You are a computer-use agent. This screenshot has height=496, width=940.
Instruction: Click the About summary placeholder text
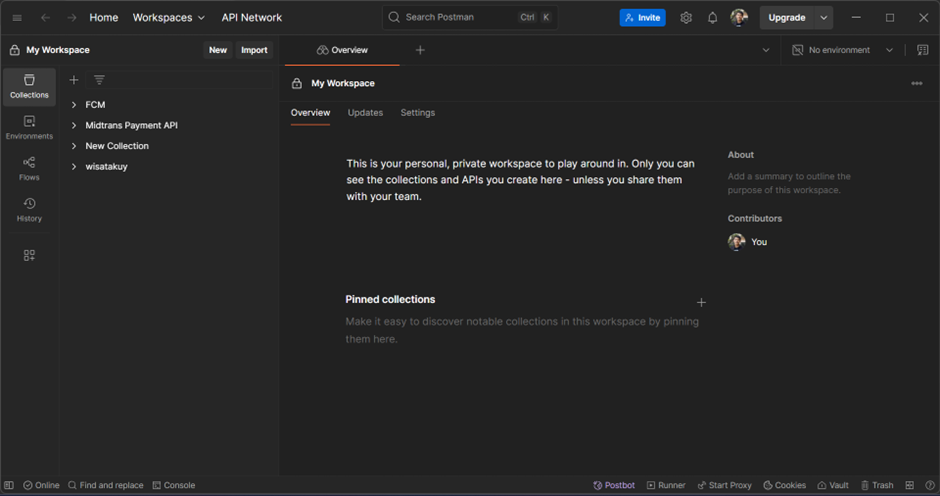[789, 183]
